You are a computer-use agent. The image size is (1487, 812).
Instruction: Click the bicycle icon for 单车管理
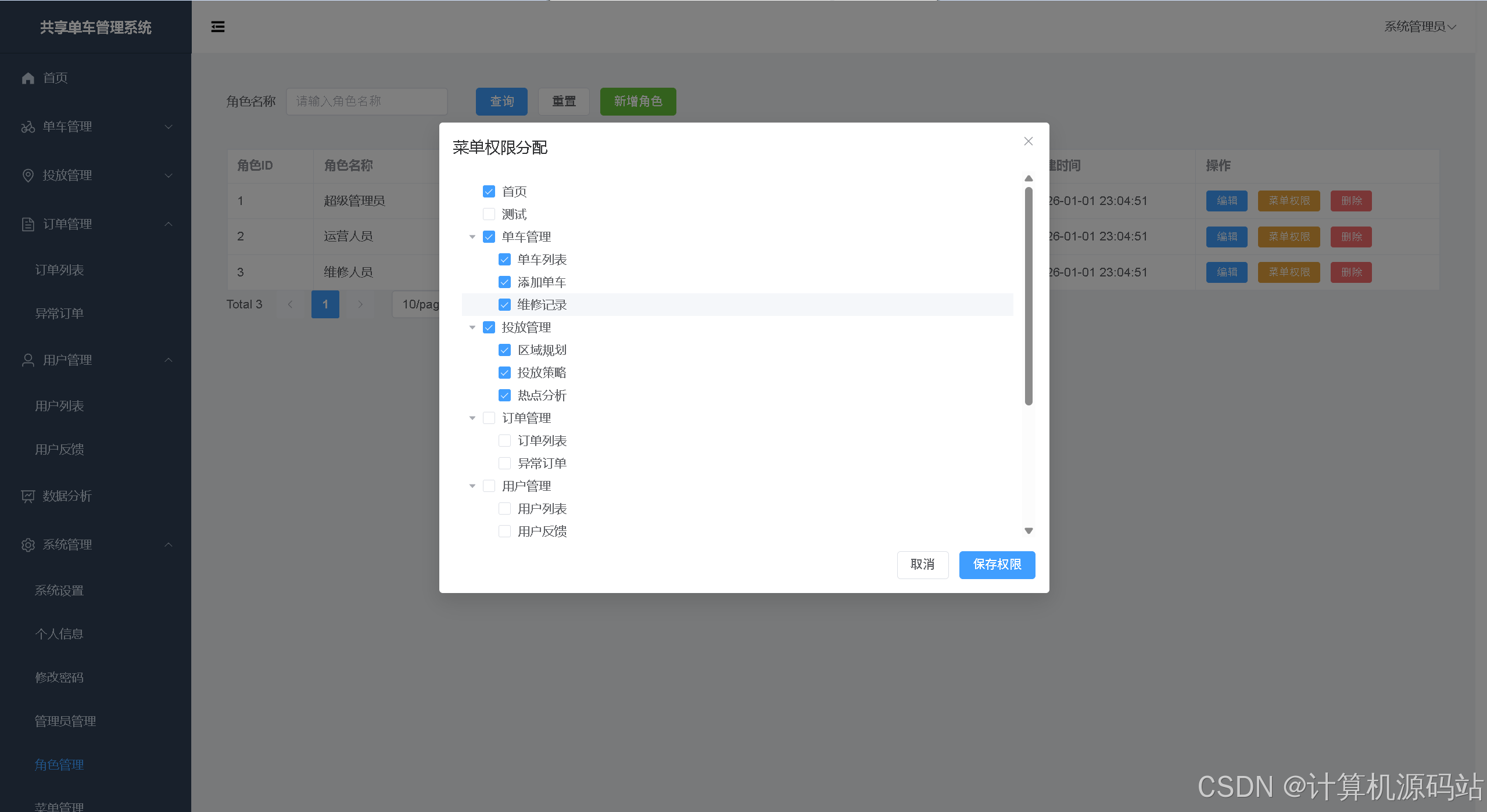(28, 127)
